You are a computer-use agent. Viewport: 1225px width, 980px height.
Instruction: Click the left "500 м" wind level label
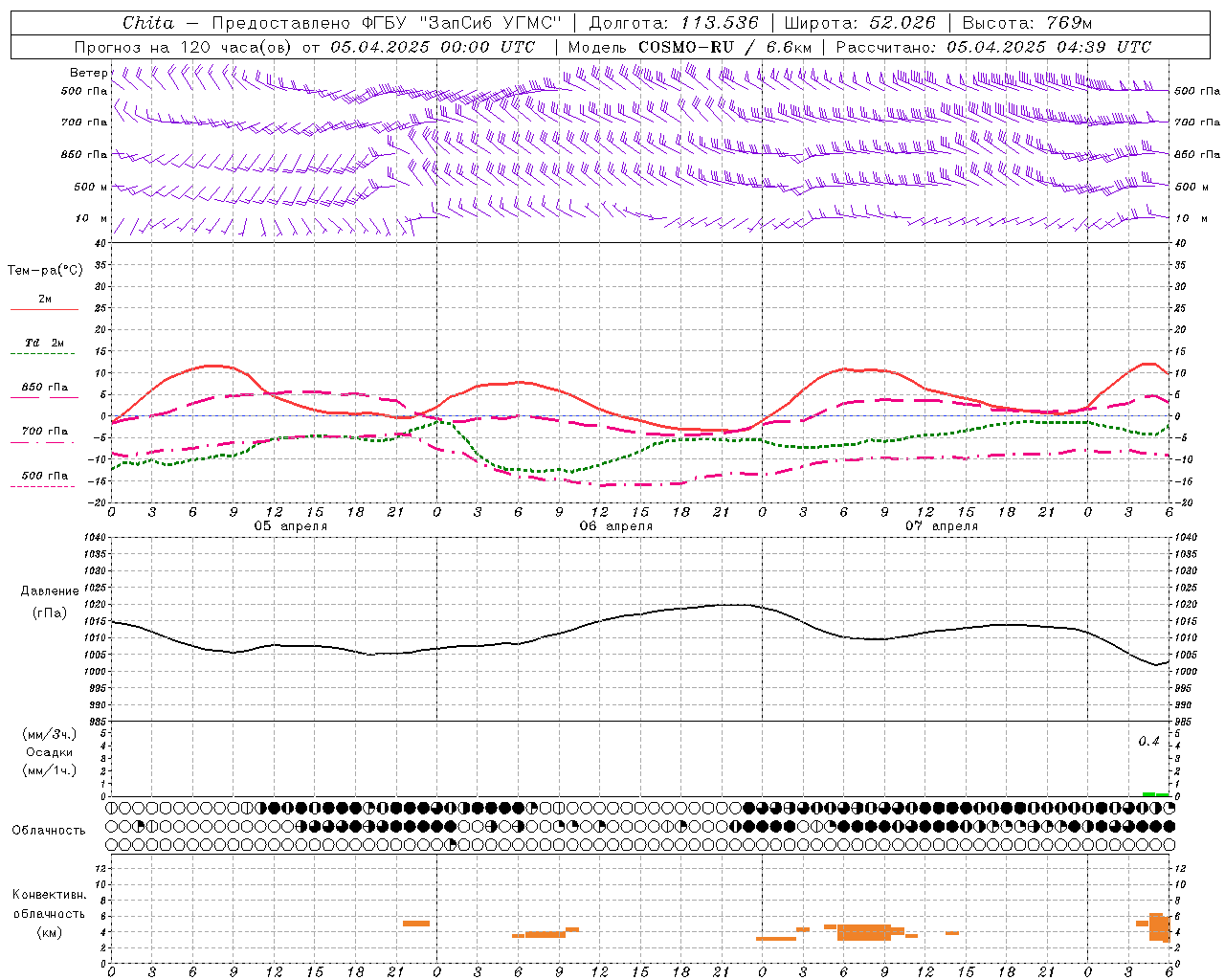tap(91, 187)
